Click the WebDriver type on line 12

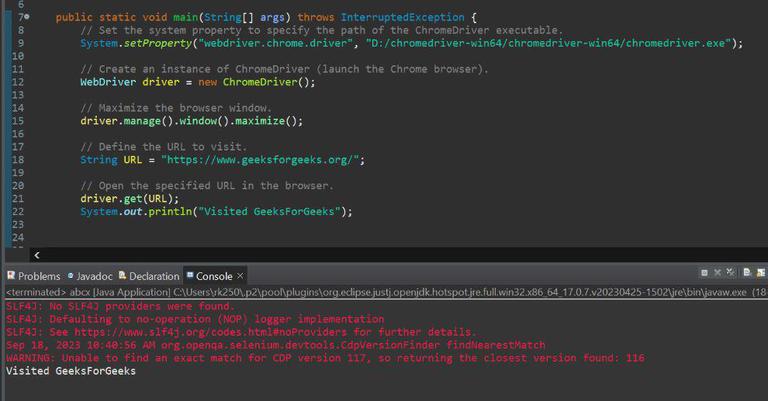coord(108,82)
